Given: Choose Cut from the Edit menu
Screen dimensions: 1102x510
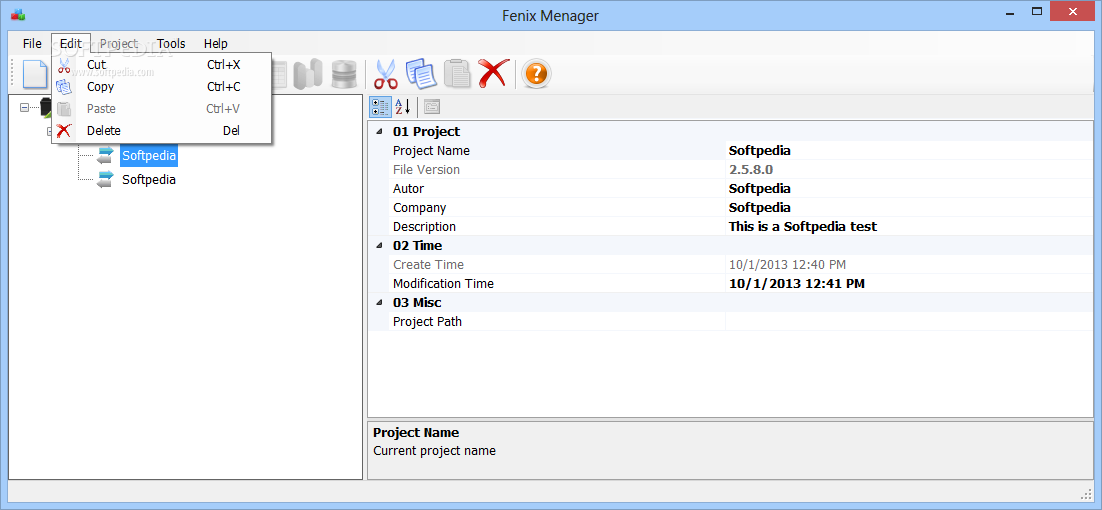Looking at the screenshot, I should tap(162, 65).
